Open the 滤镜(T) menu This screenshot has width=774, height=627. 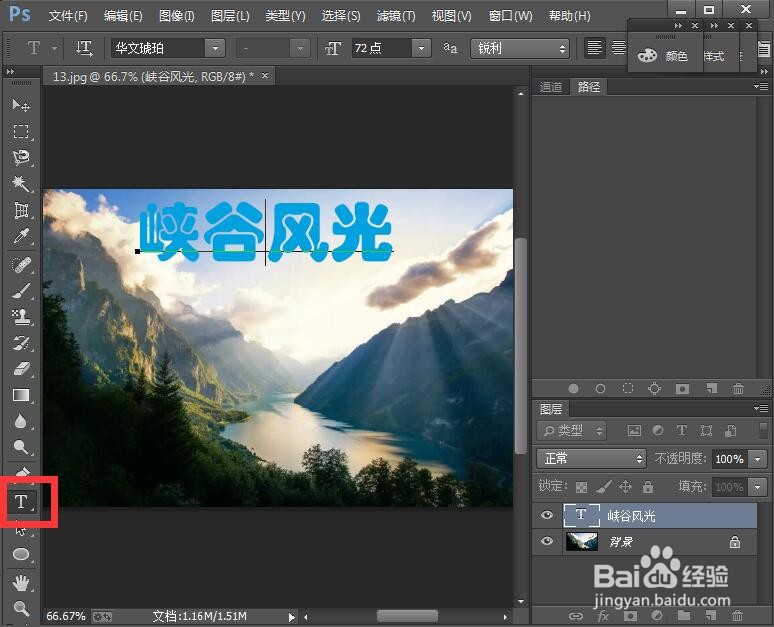tap(395, 16)
